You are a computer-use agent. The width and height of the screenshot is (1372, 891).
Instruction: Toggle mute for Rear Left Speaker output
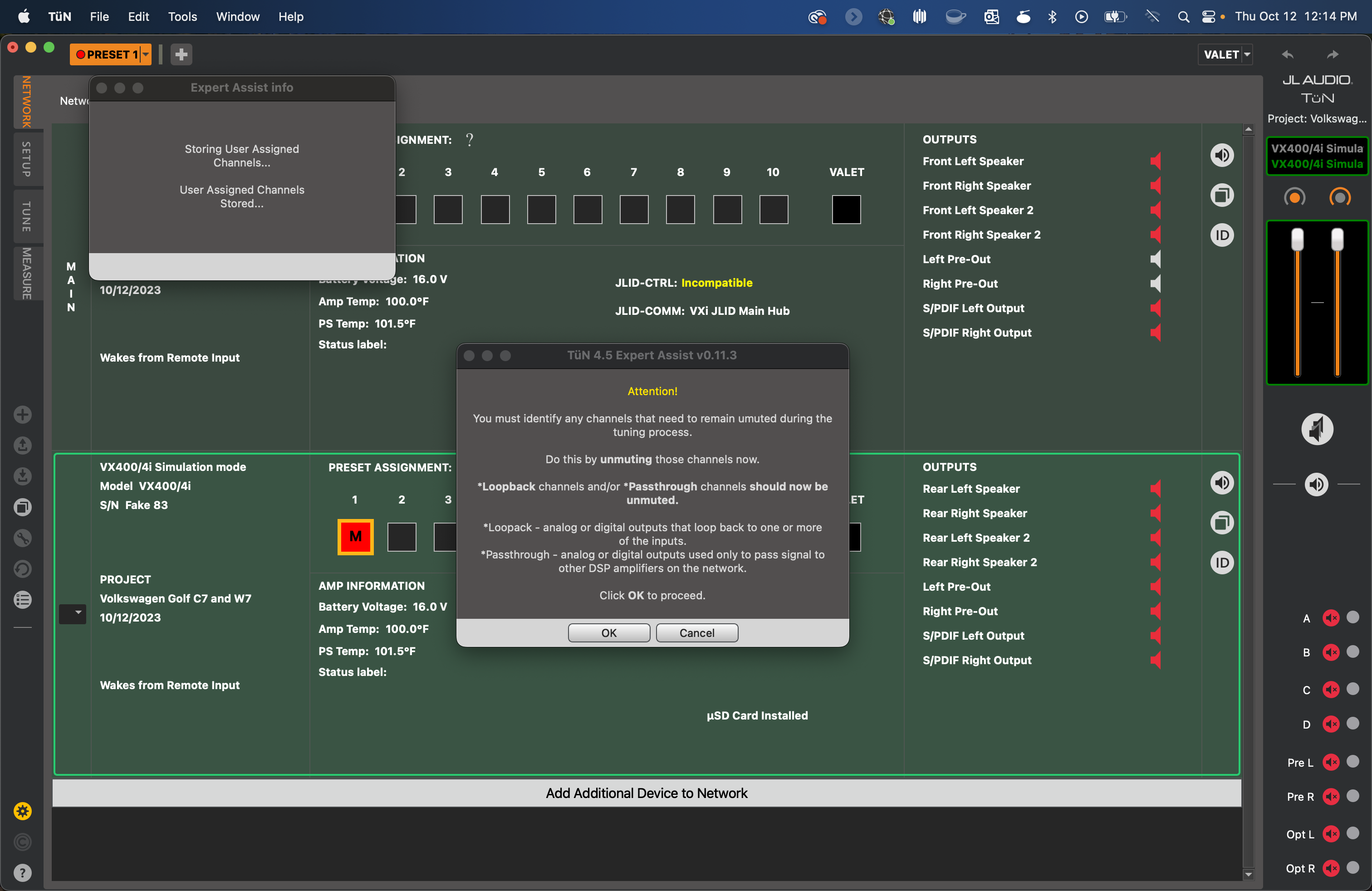point(1155,489)
